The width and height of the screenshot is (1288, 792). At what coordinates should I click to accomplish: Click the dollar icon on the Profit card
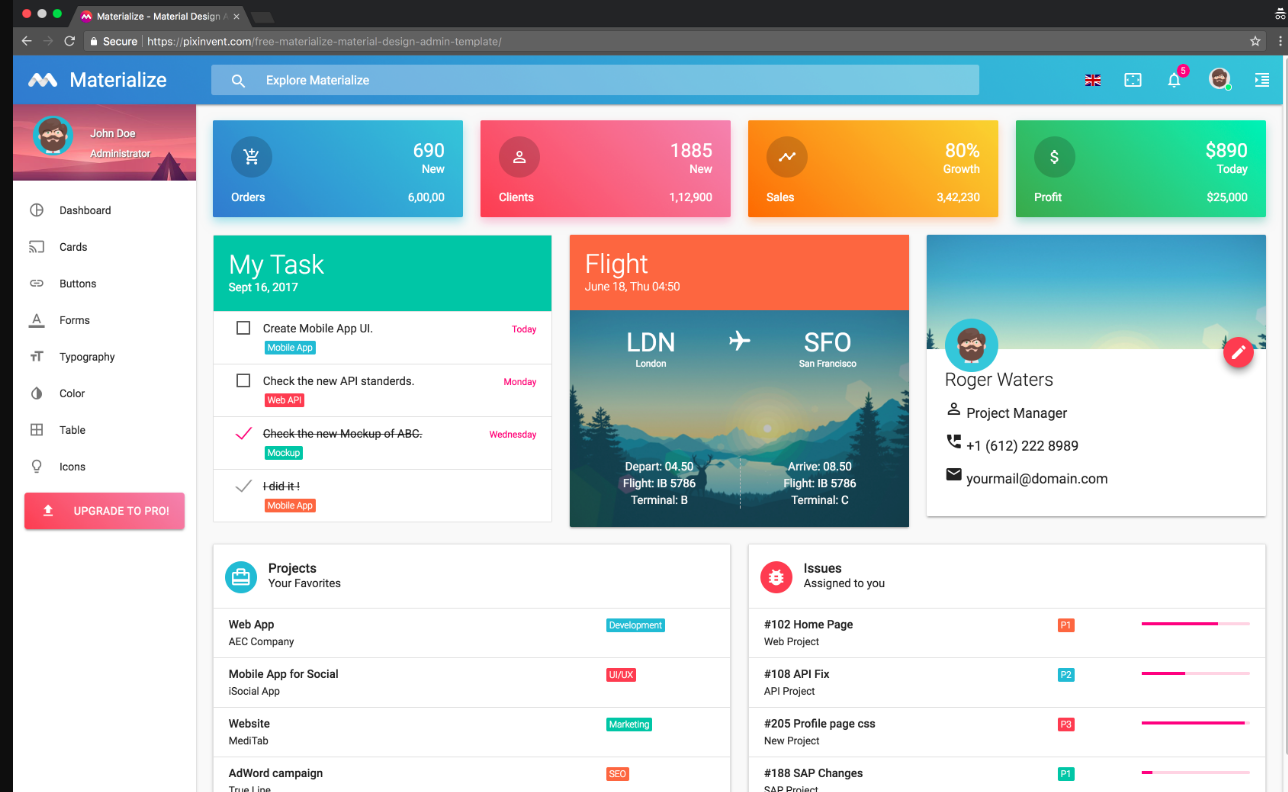click(x=1054, y=157)
